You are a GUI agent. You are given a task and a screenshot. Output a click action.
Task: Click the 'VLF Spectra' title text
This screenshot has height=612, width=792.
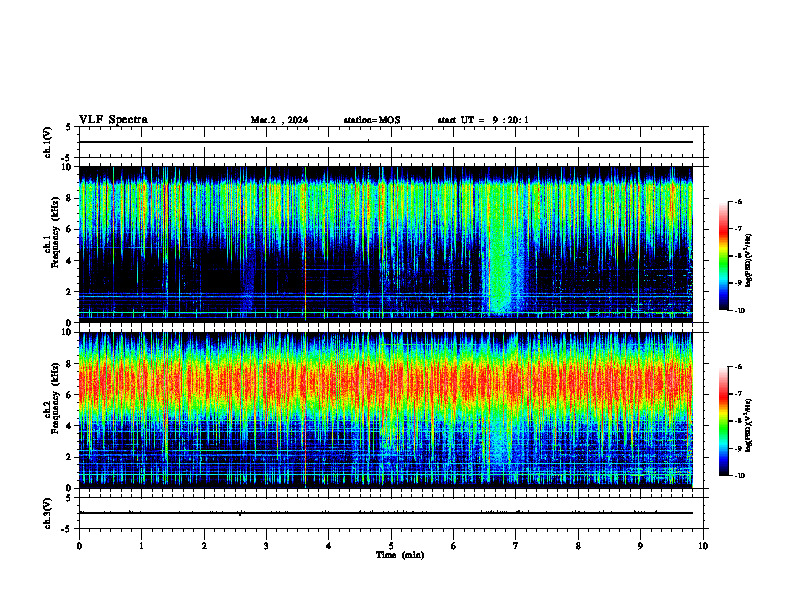(113, 120)
